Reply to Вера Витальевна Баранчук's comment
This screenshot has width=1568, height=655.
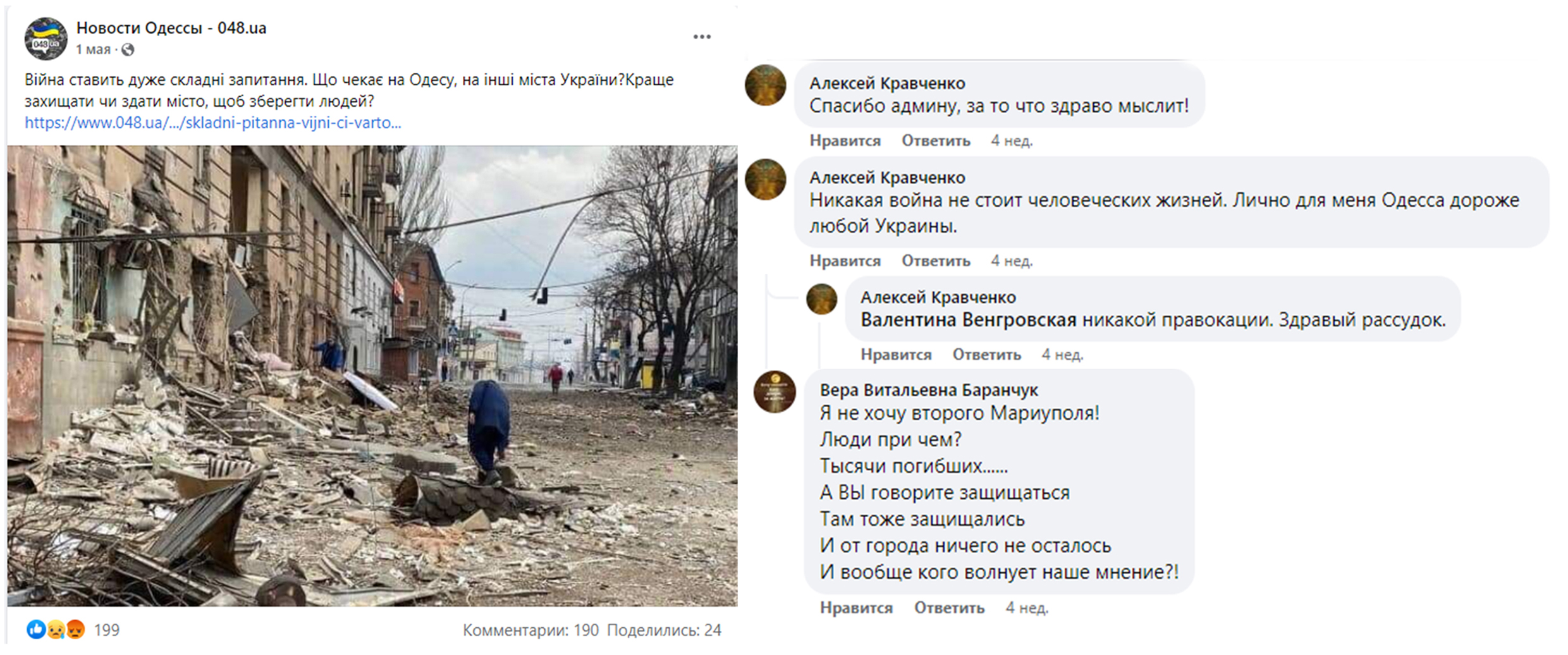tap(949, 608)
